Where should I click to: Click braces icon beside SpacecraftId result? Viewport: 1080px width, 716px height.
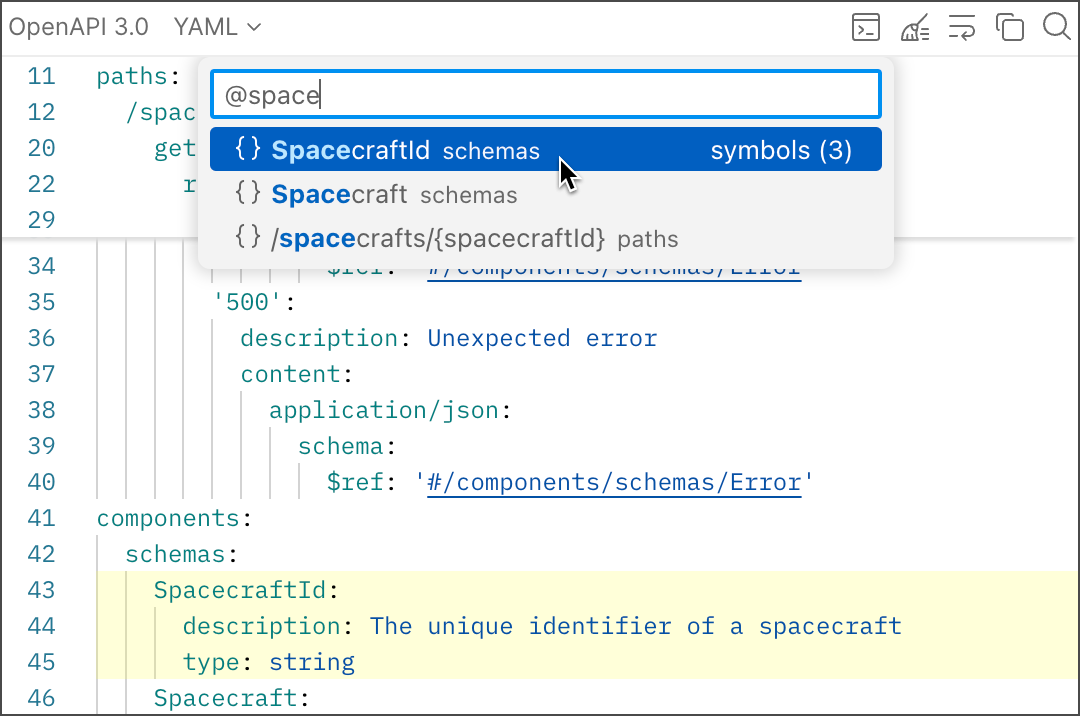[247, 150]
